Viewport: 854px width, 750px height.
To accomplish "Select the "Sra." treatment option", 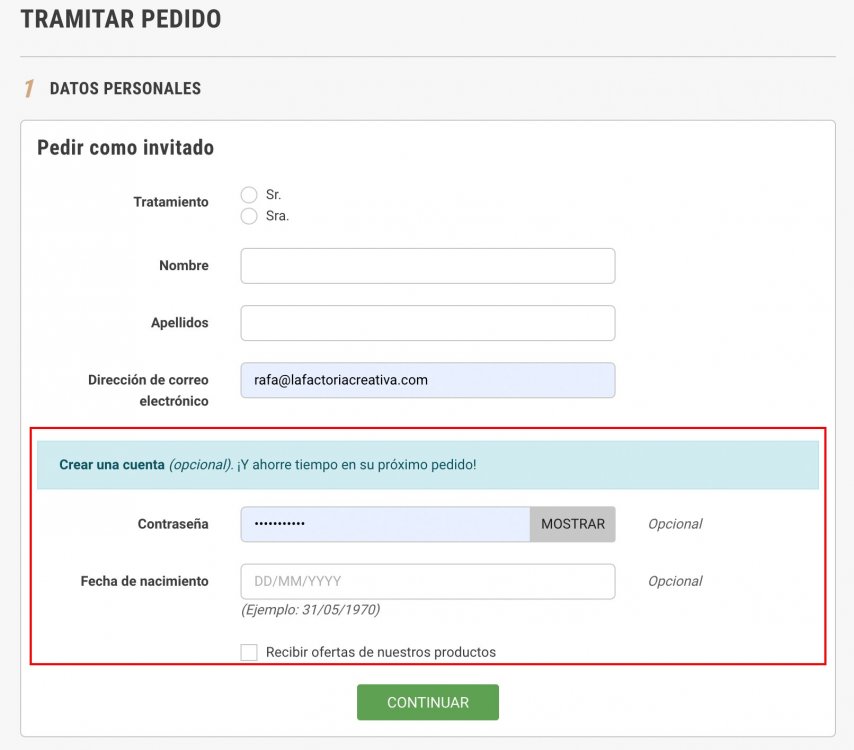I will [249, 216].
